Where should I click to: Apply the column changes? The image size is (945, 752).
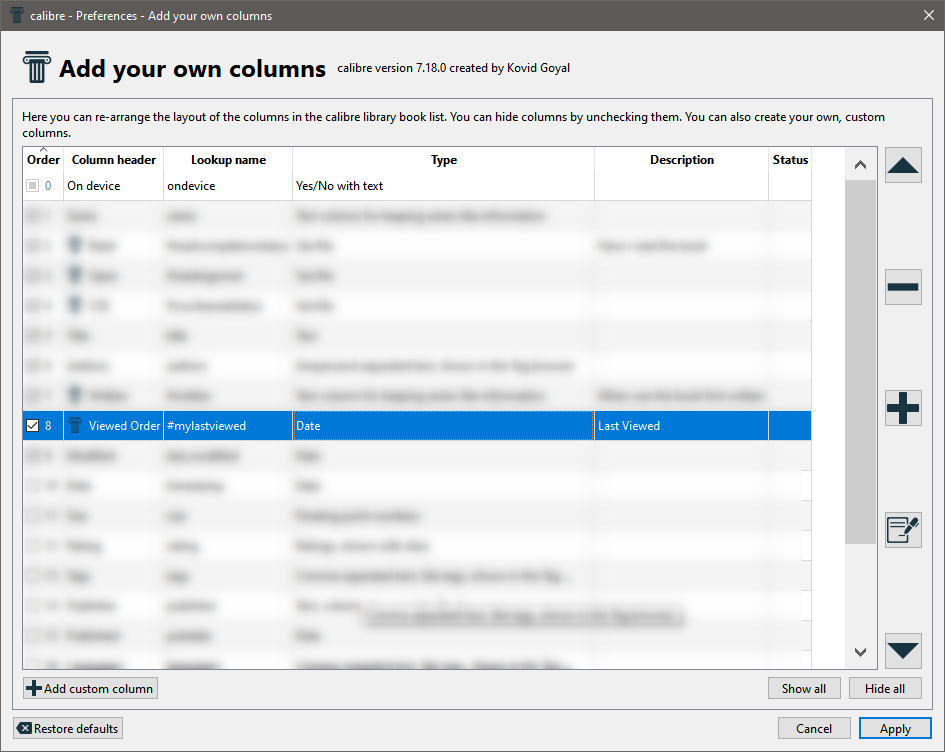(x=895, y=728)
